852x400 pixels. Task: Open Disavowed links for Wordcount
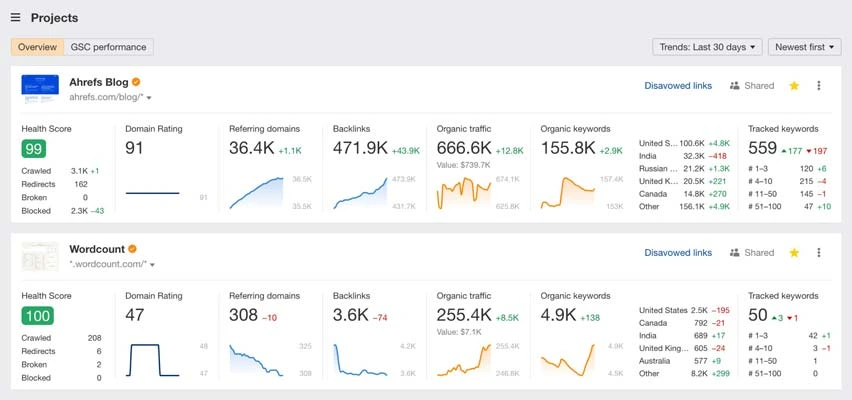pyautogui.click(x=678, y=253)
